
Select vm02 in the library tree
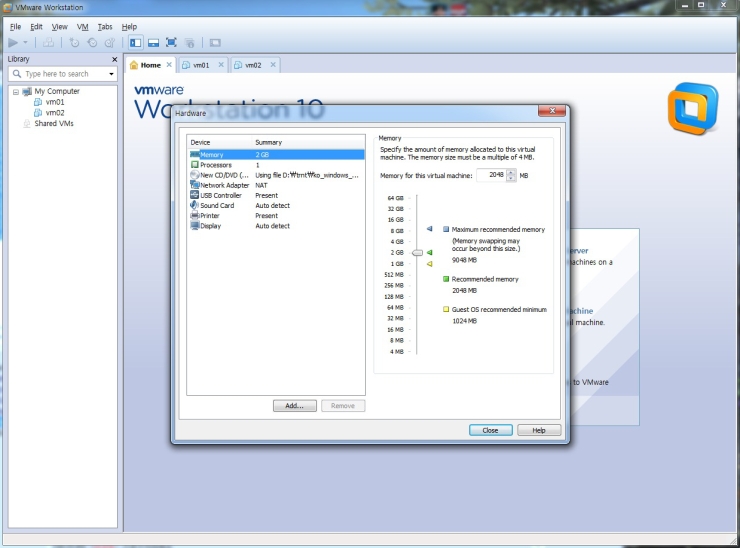[55, 113]
